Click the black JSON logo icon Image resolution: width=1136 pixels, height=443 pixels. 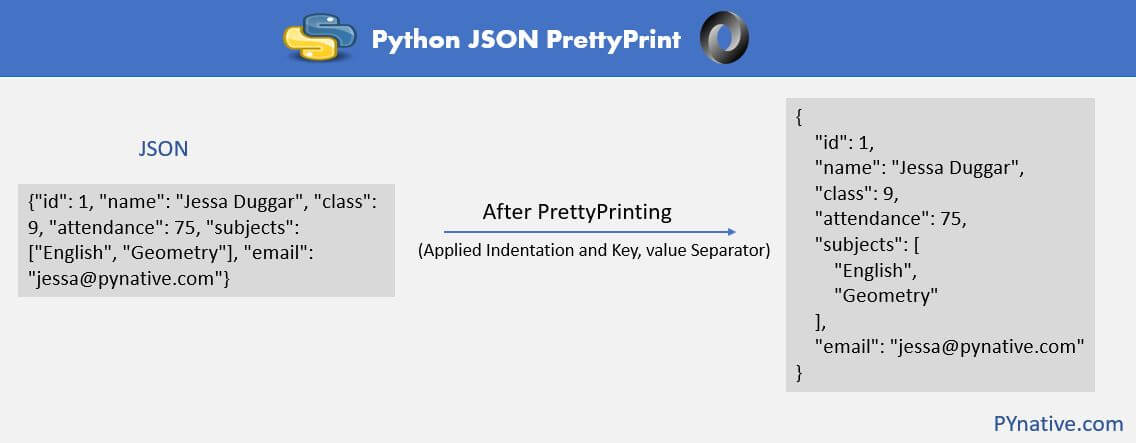coord(725,39)
